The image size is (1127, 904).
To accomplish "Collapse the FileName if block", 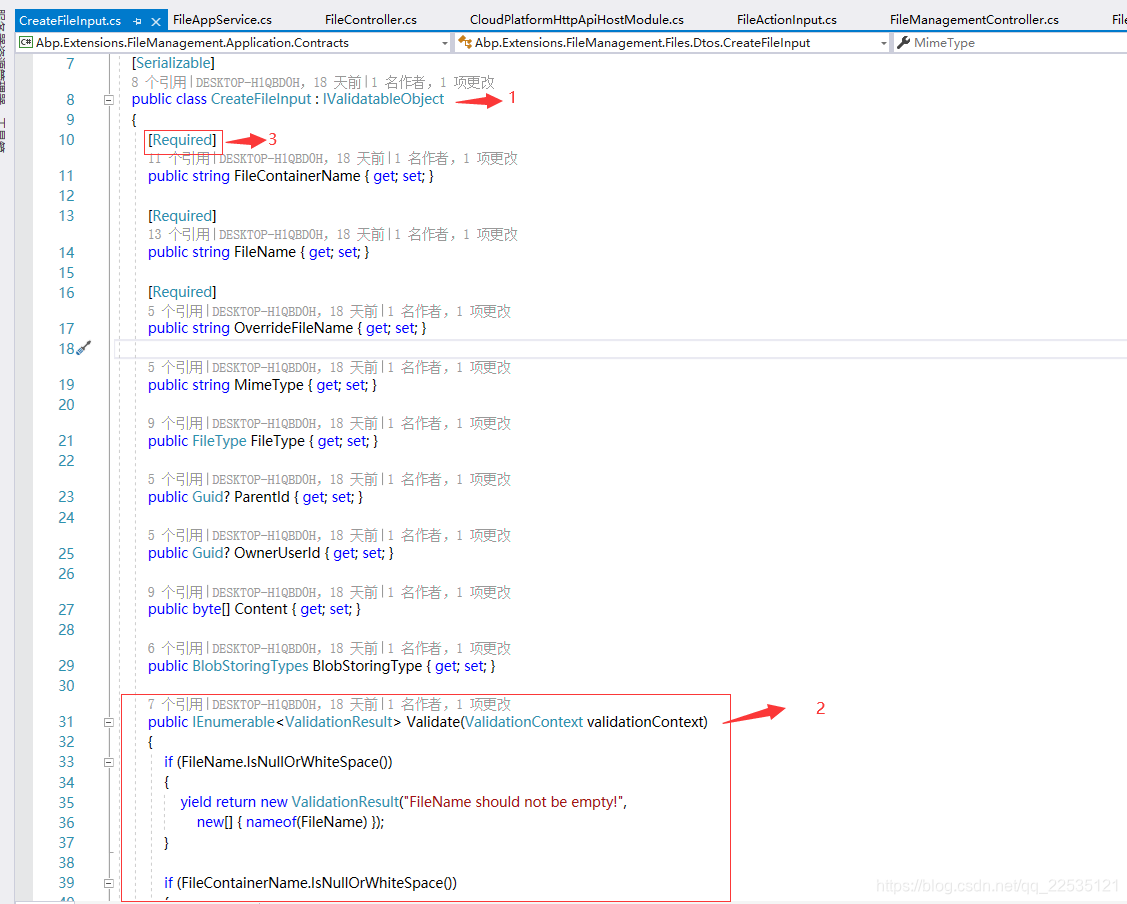I will [x=109, y=762].
